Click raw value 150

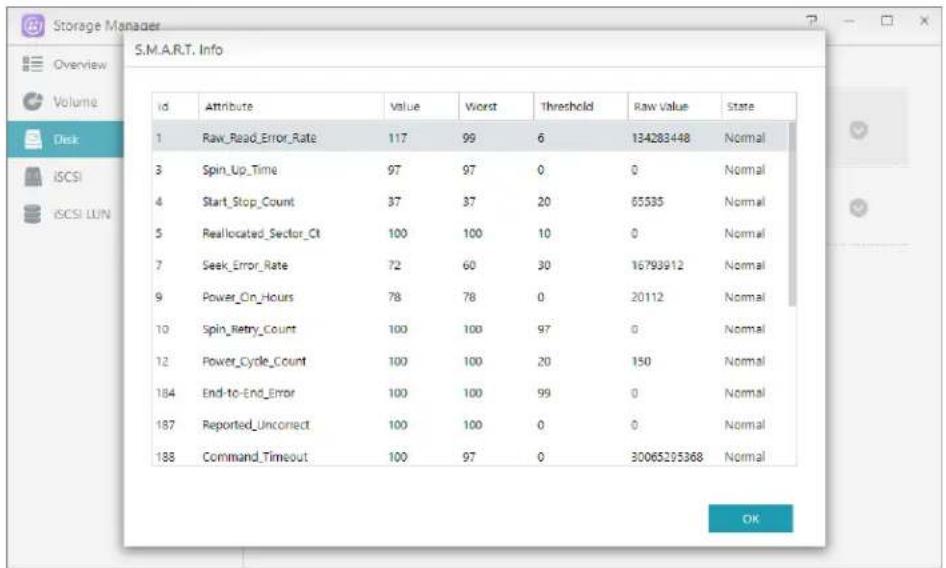click(x=641, y=361)
